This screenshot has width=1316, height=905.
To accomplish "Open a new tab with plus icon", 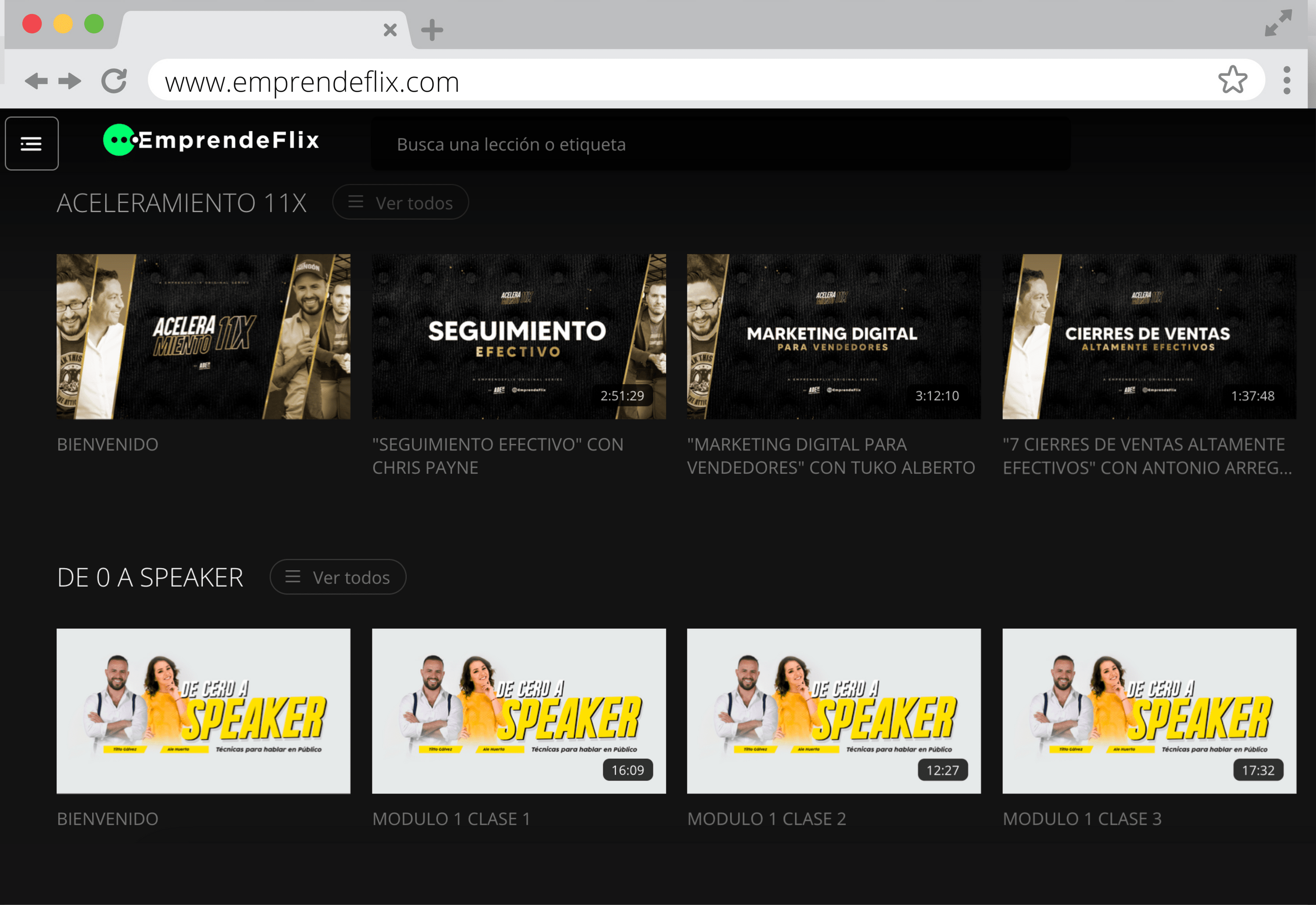I will 432,30.
